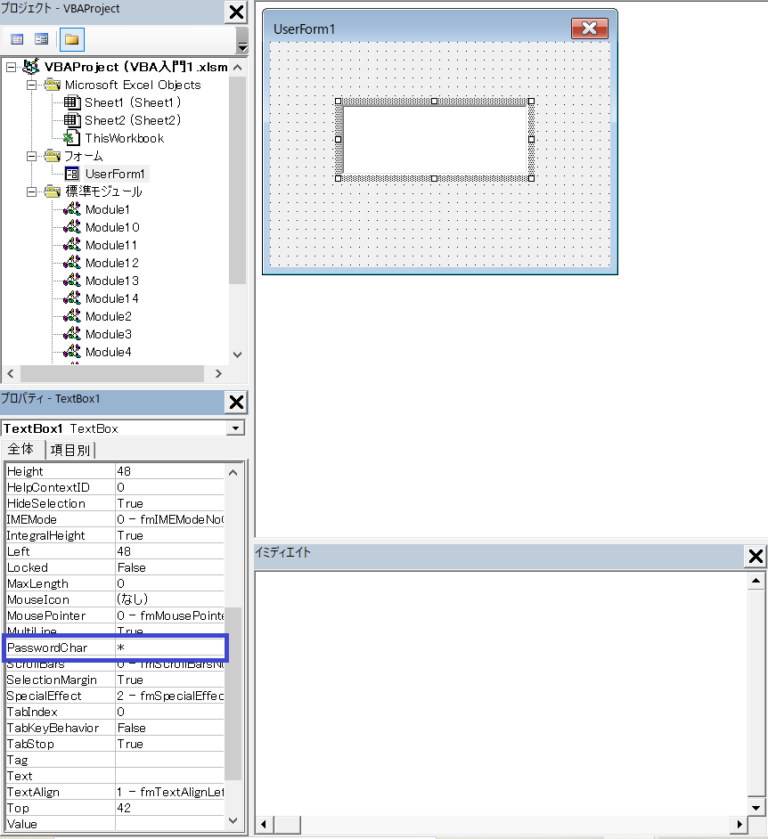
Task: Click the UserForm1 red close button
Action: (x=589, y=28)
